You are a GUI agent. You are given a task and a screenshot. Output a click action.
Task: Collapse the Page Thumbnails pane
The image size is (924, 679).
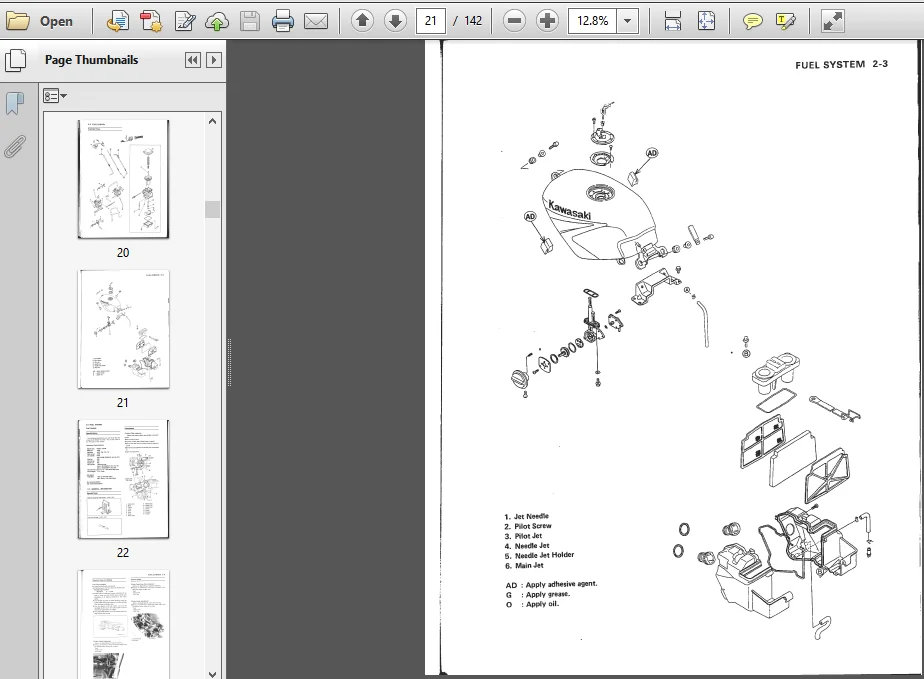pyautogui.click(x=192, y=60)
